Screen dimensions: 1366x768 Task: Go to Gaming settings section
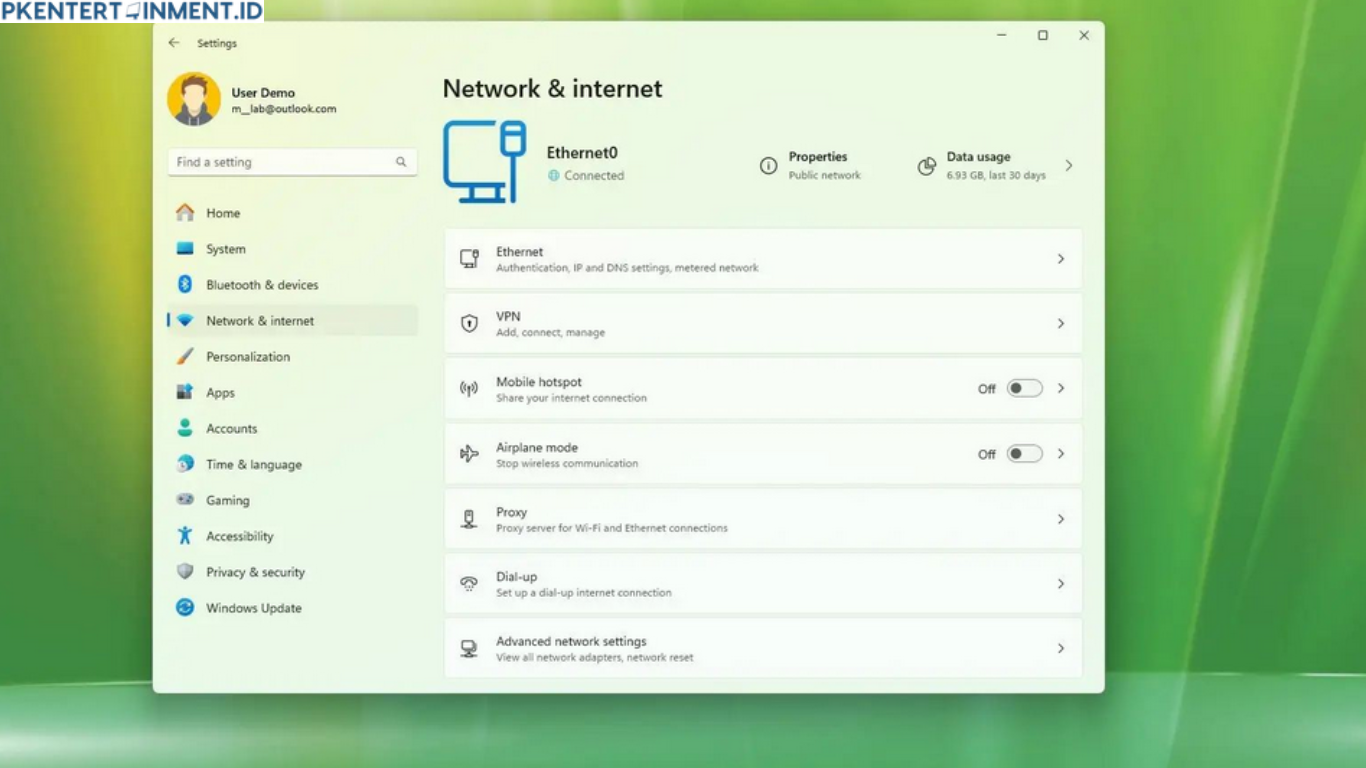tap(227, 501)
